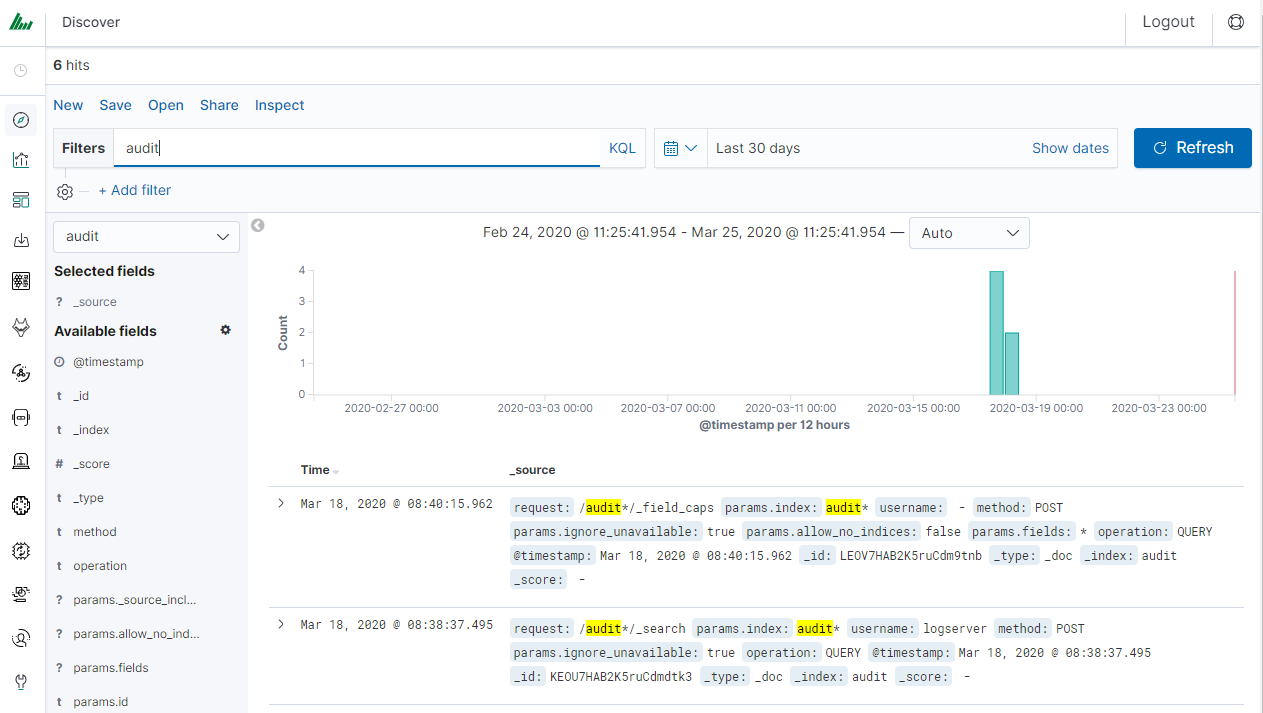Open the audit index pattern dropdown

tap(146, 237)
